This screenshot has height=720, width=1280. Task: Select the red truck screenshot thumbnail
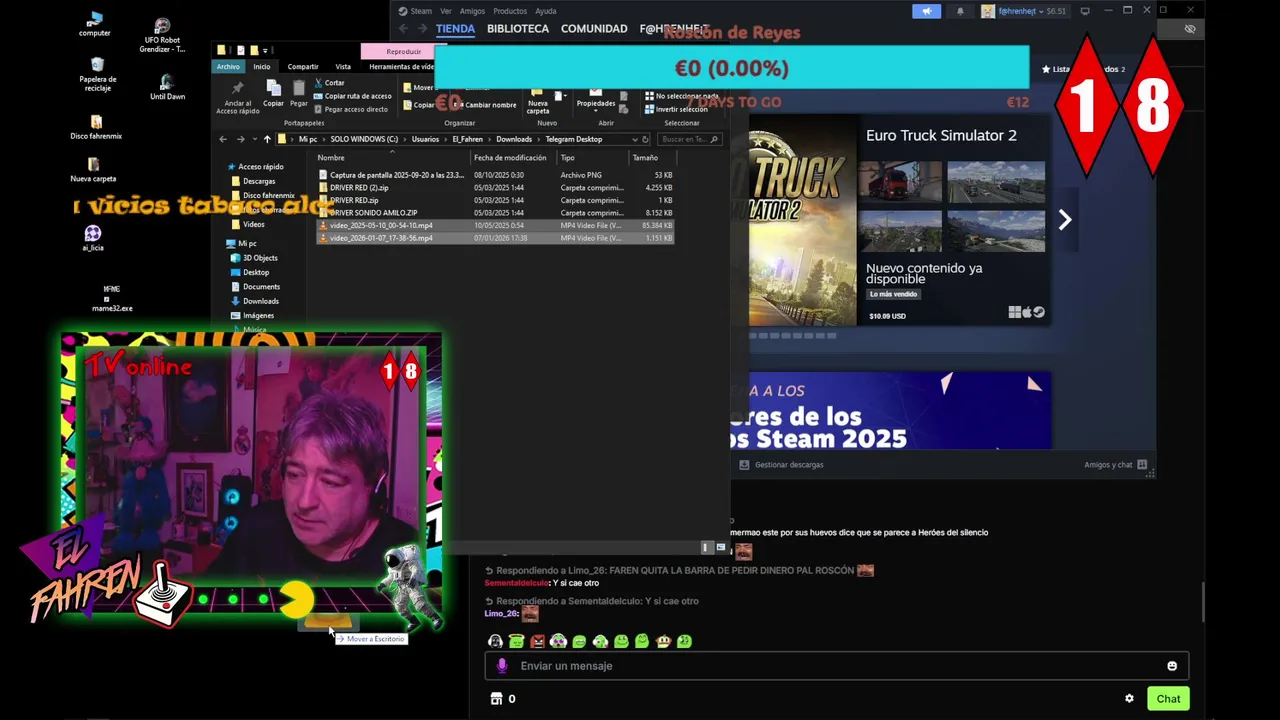900,182
